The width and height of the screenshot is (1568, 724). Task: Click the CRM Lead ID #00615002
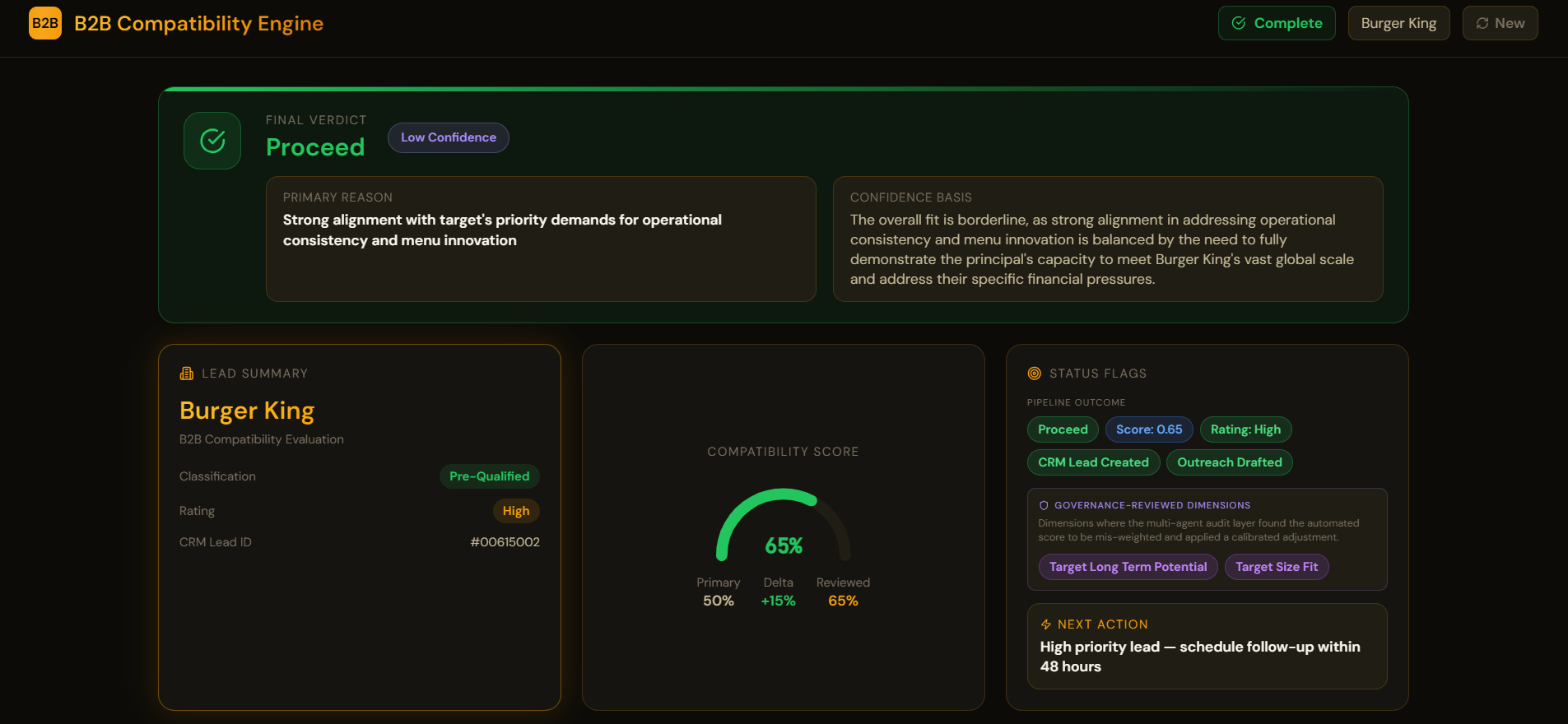coord(505,542)
